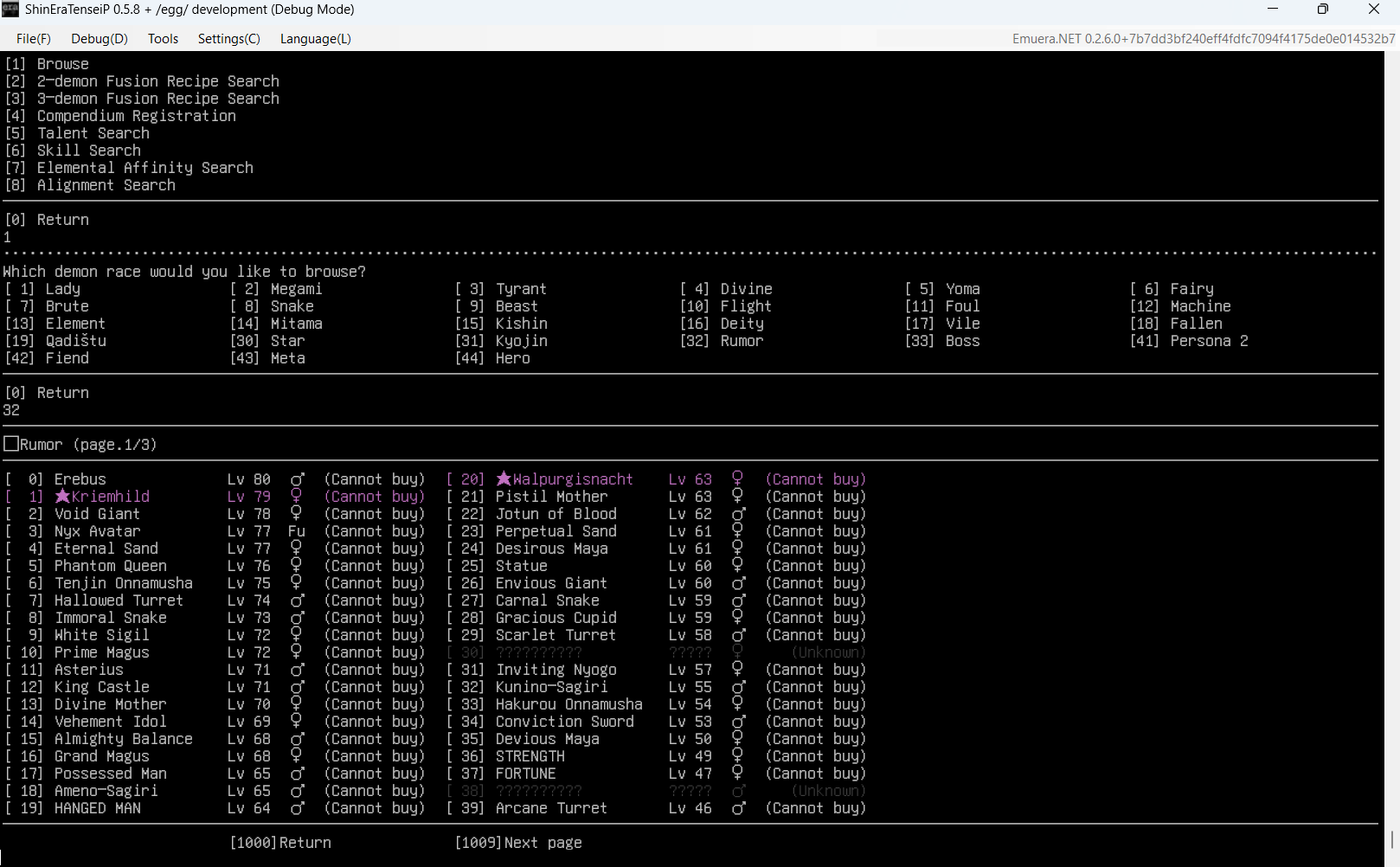Go to the [1009] Next page
1400x867 pixels.
pos(518,843)
